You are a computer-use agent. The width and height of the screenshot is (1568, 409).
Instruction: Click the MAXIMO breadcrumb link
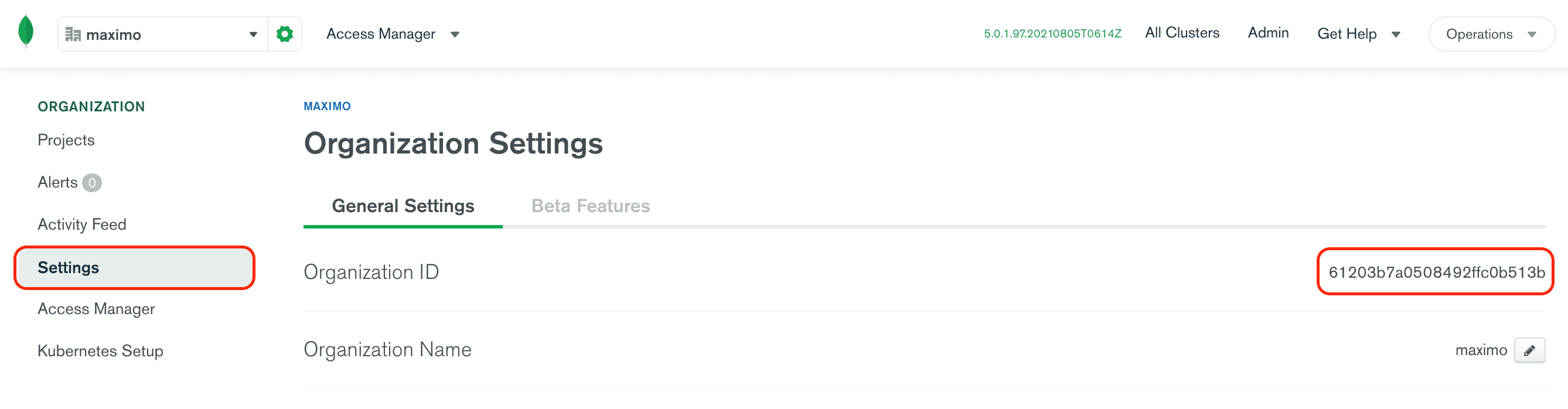(x=327, y=107)
